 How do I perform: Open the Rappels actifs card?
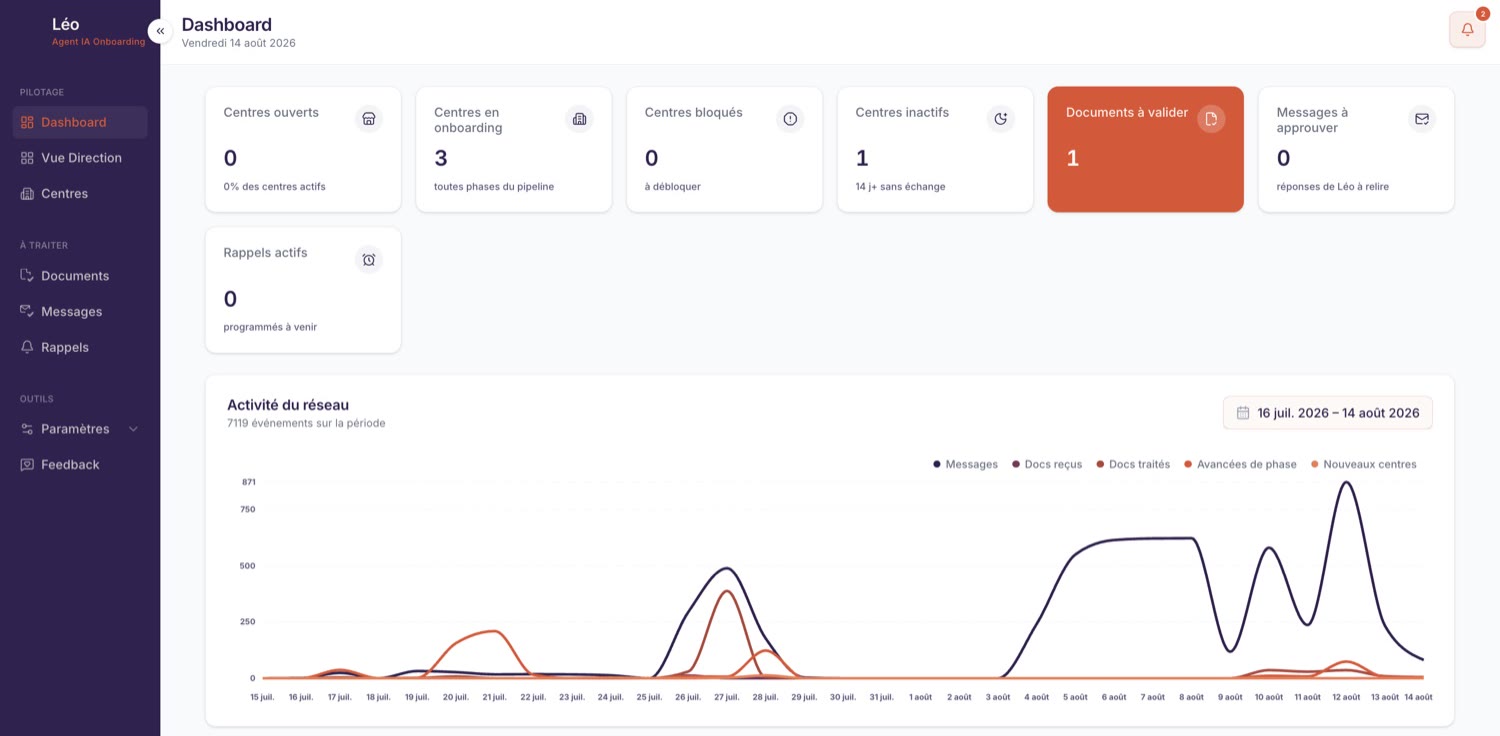click(303, 290)
